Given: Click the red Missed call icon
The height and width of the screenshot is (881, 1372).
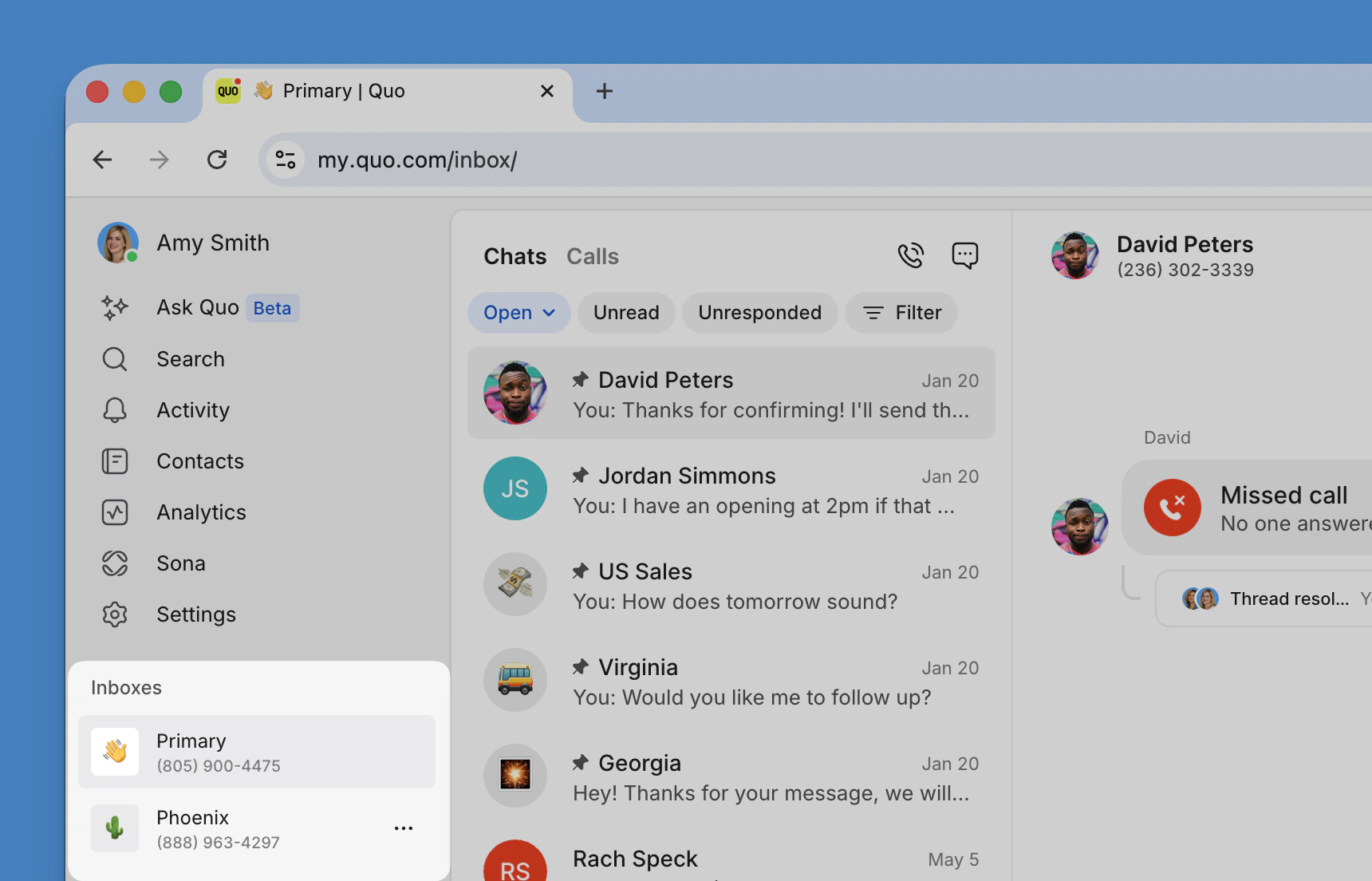Looking at the screenshot, I should (1173, 508).
